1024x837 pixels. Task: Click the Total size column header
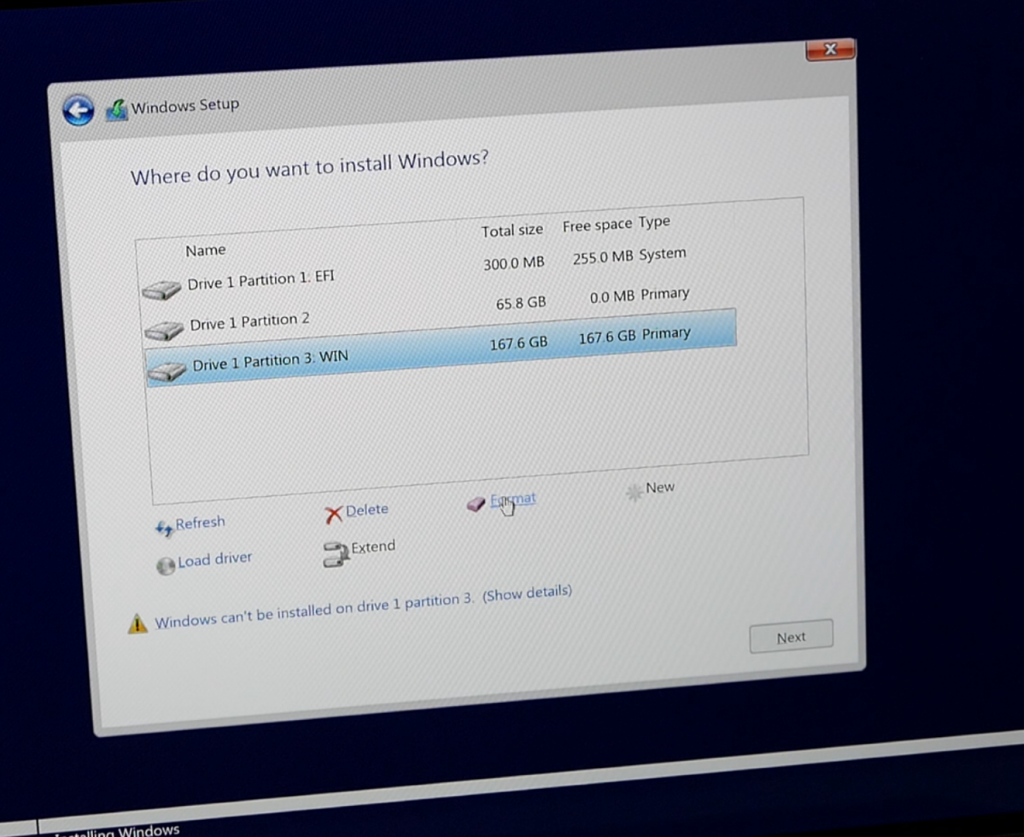tap(512, 230)
